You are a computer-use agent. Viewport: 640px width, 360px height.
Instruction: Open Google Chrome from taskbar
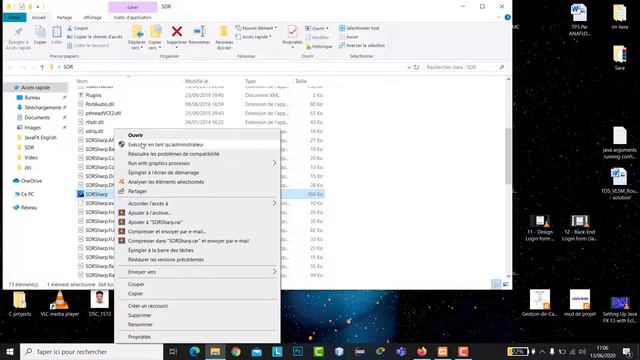(236, 351)
